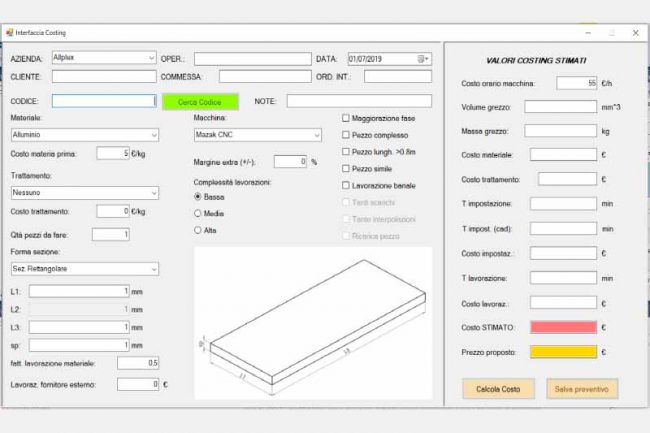Click the T lavorazione output field
Viewport: 650px width, 433px height.
point(563,278)
